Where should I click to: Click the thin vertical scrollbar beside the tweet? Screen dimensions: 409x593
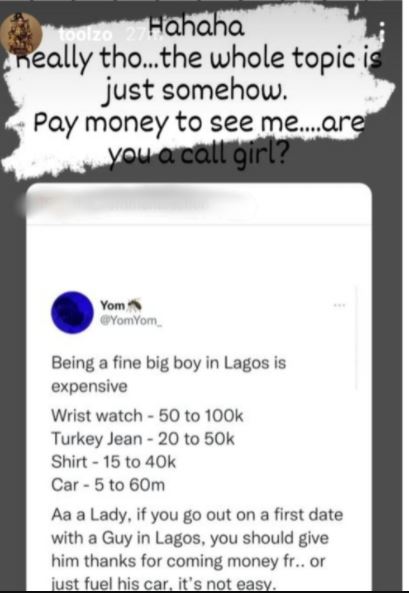(356, 338)
